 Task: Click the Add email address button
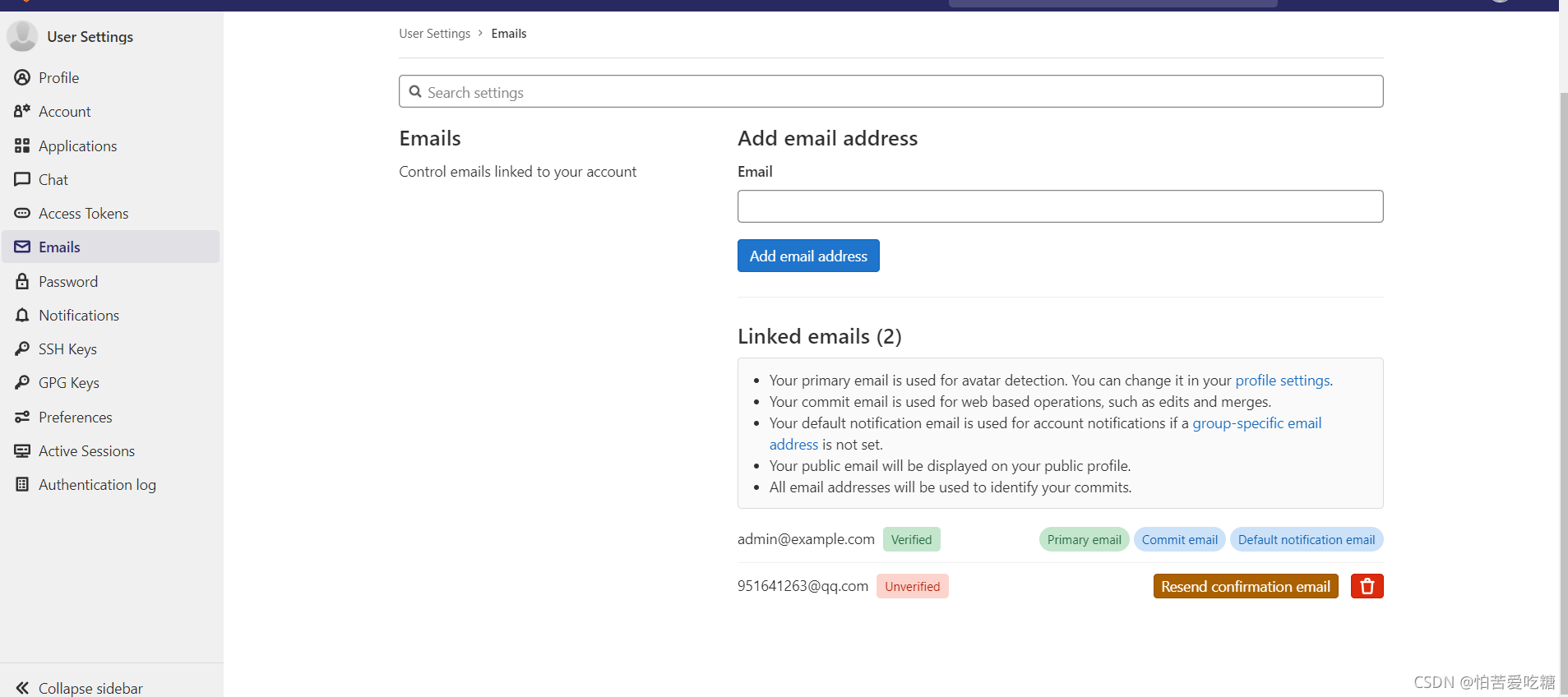(x=808, y=256)
